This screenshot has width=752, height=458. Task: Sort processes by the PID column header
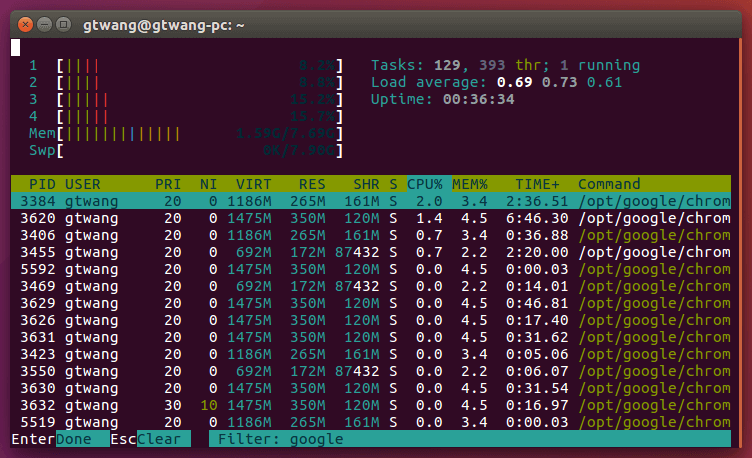[x=42, y=184]
